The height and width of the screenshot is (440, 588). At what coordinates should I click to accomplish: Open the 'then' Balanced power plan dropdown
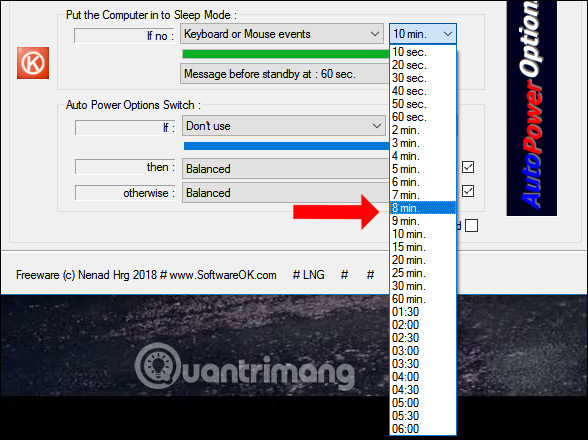pos(286,169)
